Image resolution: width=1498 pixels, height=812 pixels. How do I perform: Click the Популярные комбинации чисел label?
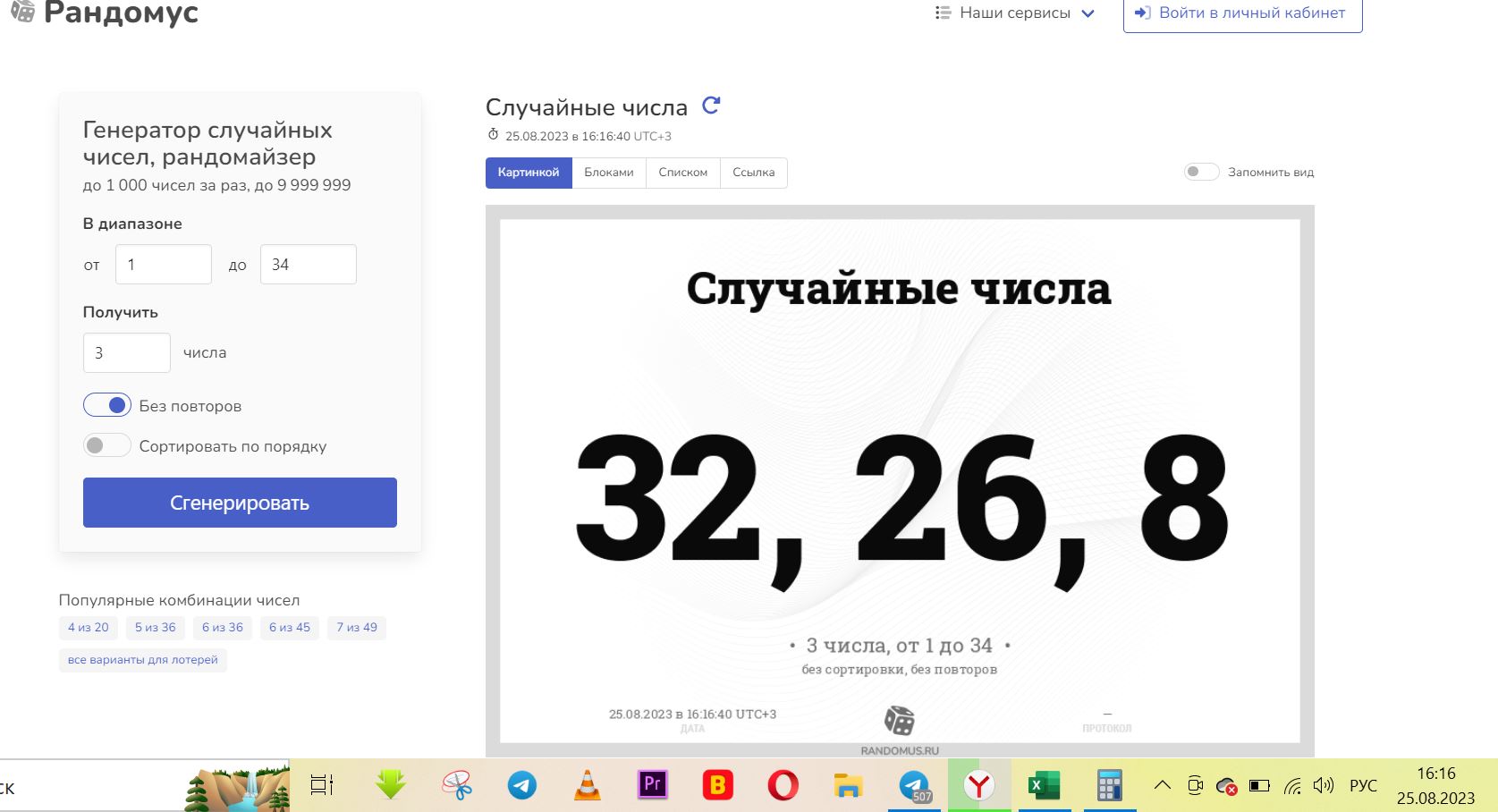coord(179,600)
